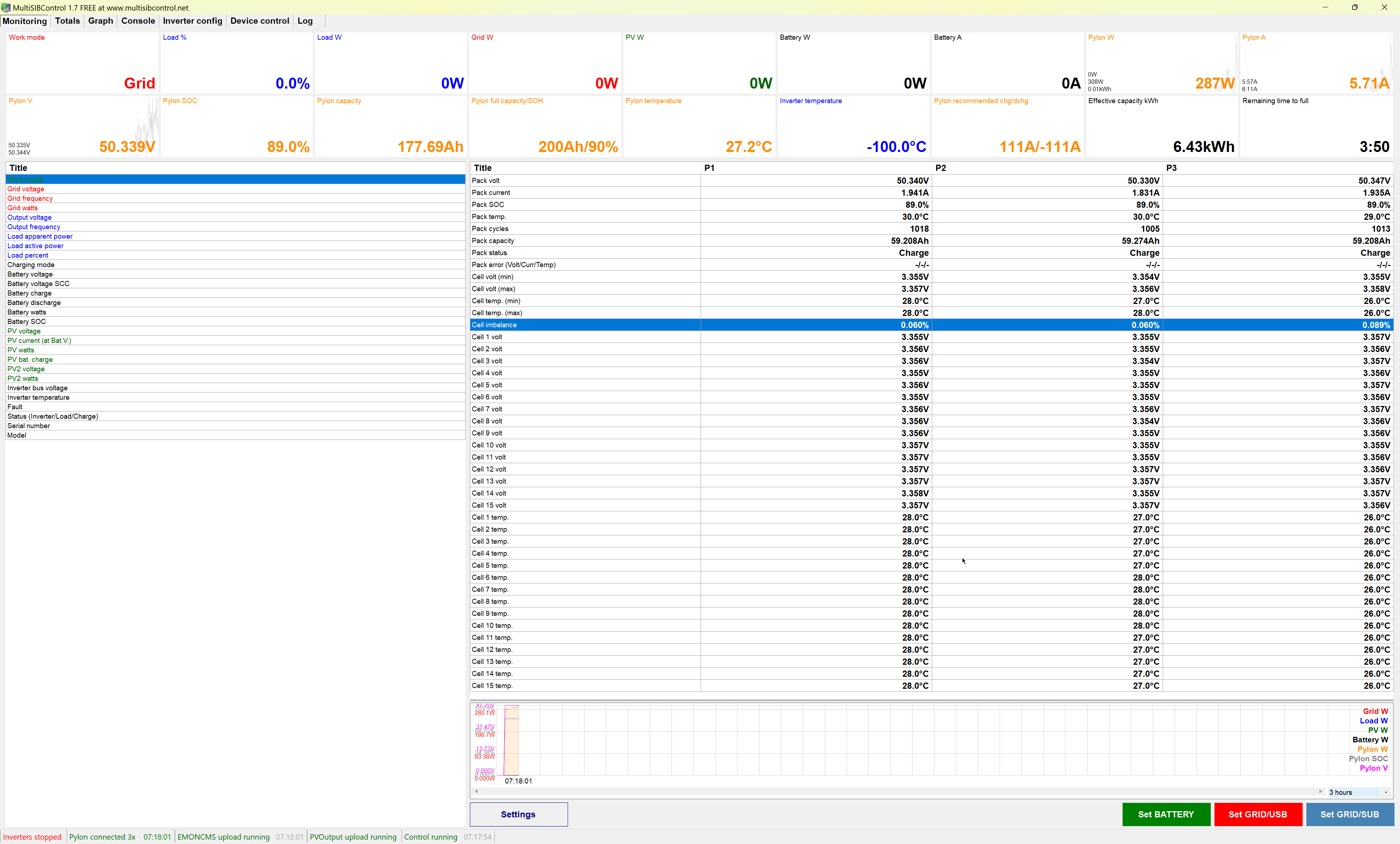Select the Grid frequency row

click(x=235, y=199)
